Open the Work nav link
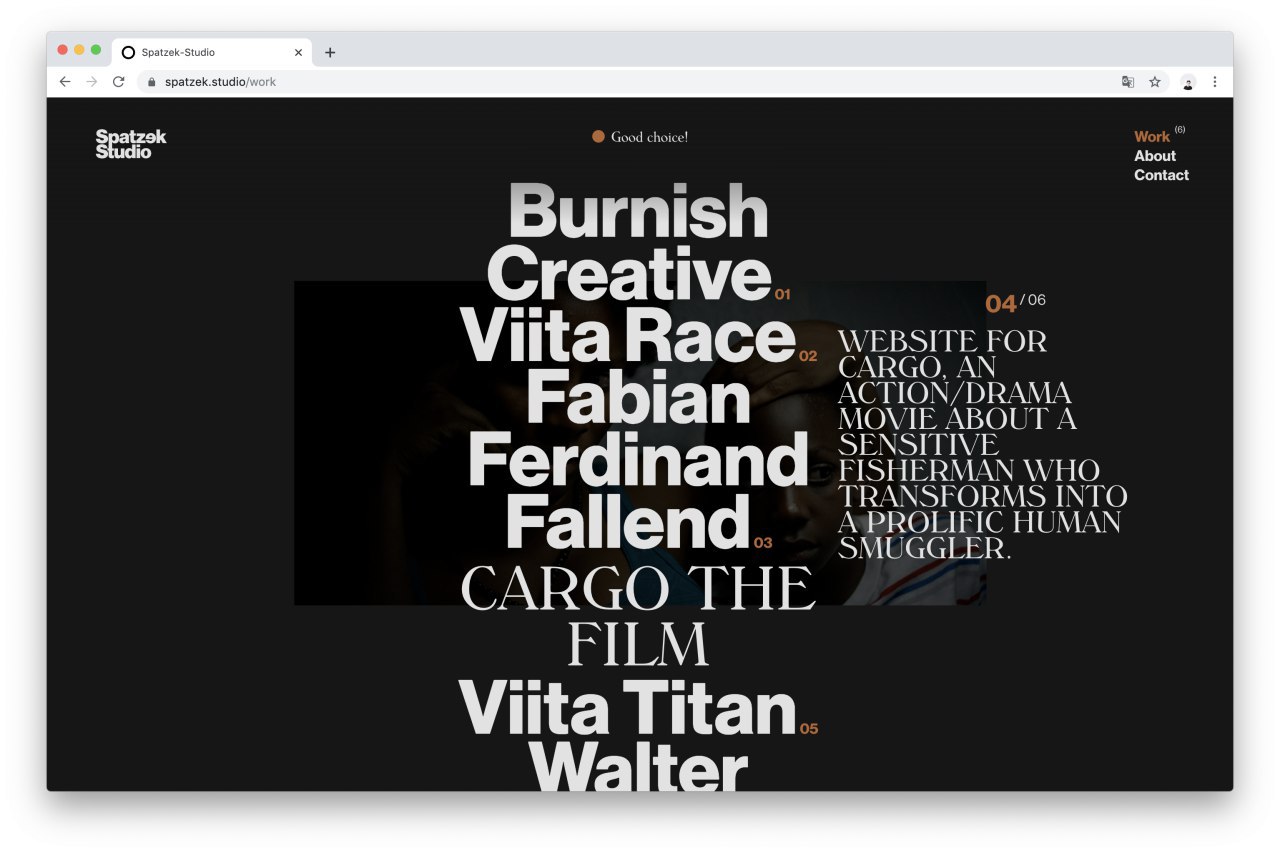Screen dimensions: 1280x853 click(1151, 136)
